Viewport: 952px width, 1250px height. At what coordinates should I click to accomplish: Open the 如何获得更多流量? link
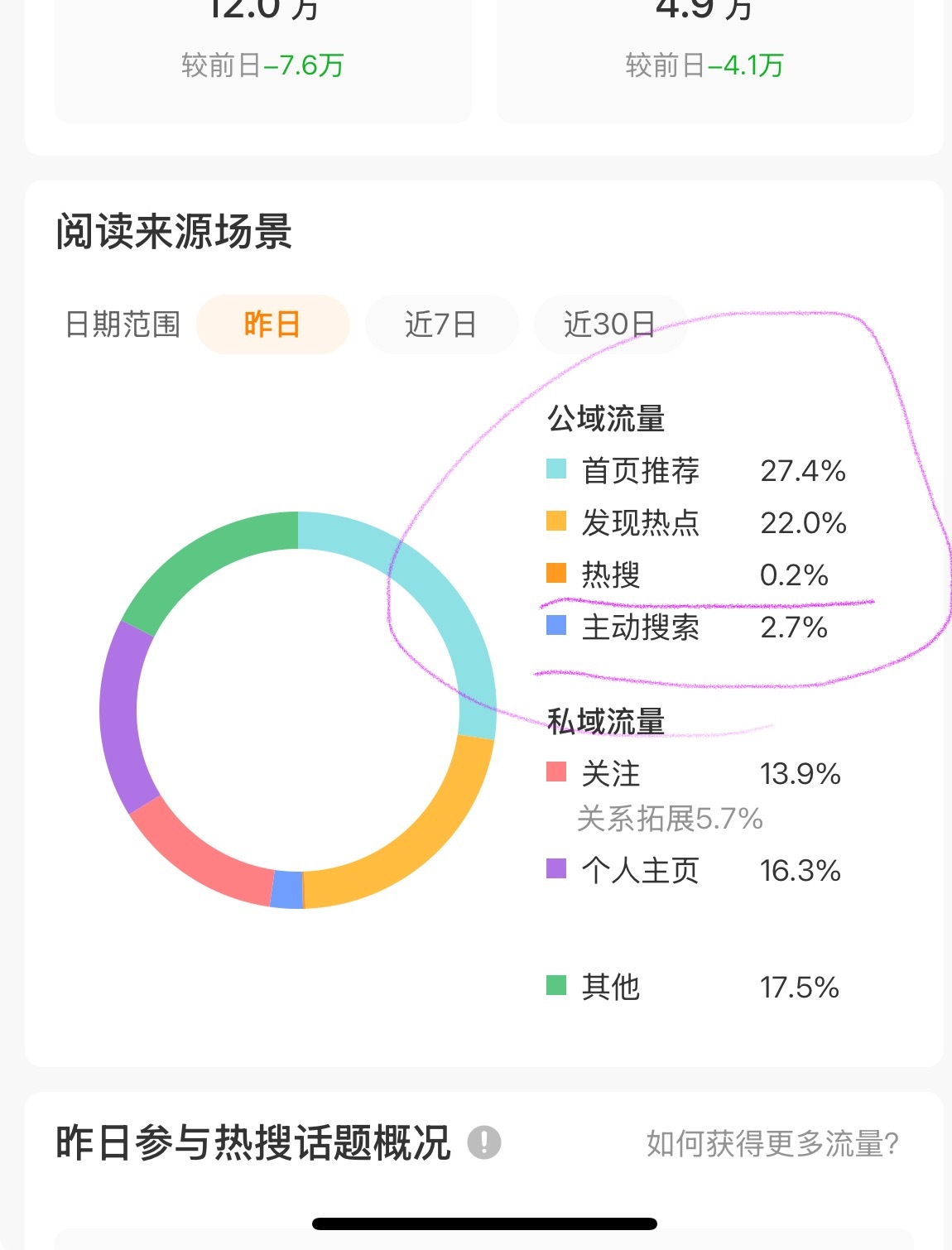tap(772, 1143)
